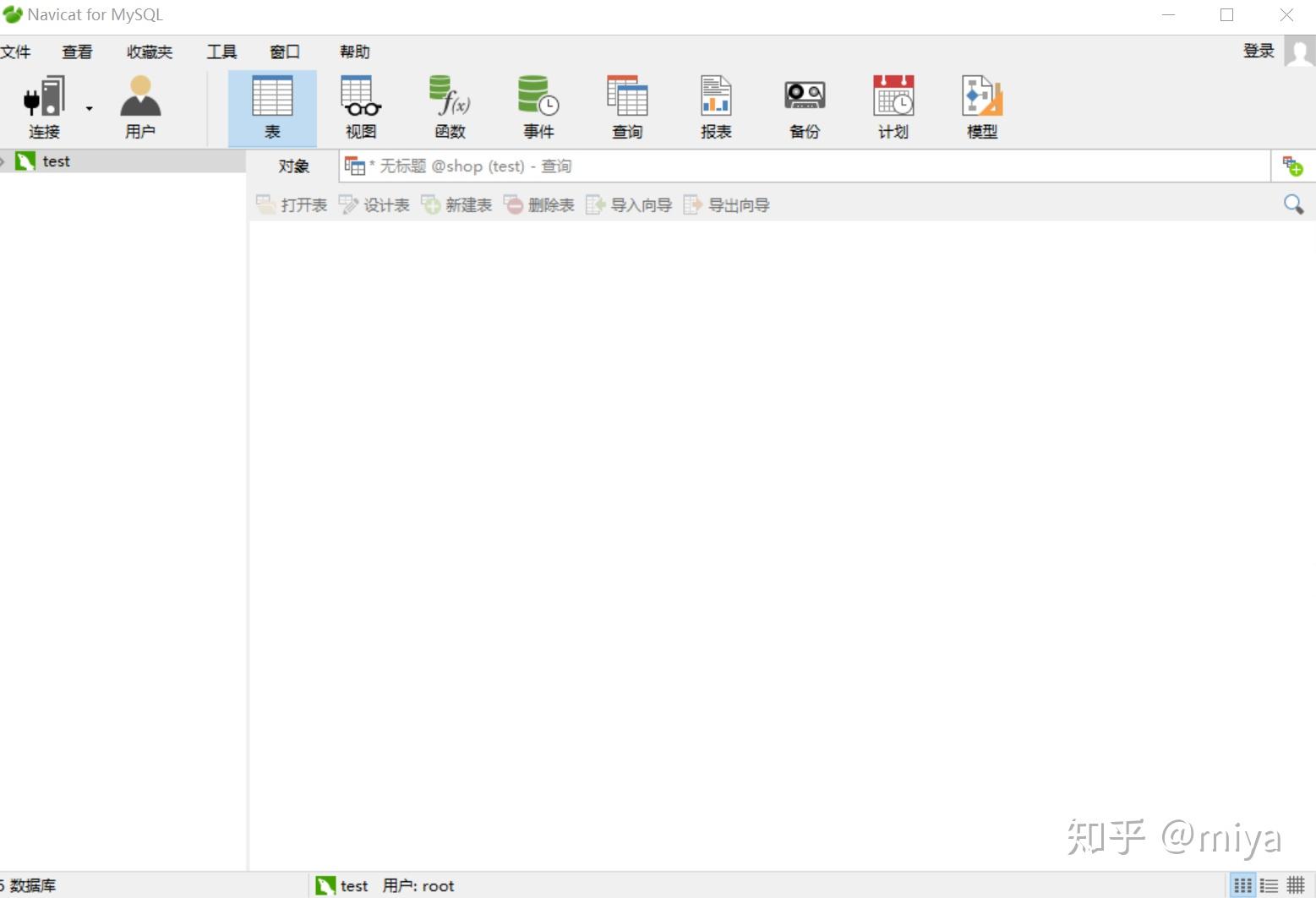1316x898 pixels.
Task: Open the User (用户) manager icon
Action: (140, 106)
